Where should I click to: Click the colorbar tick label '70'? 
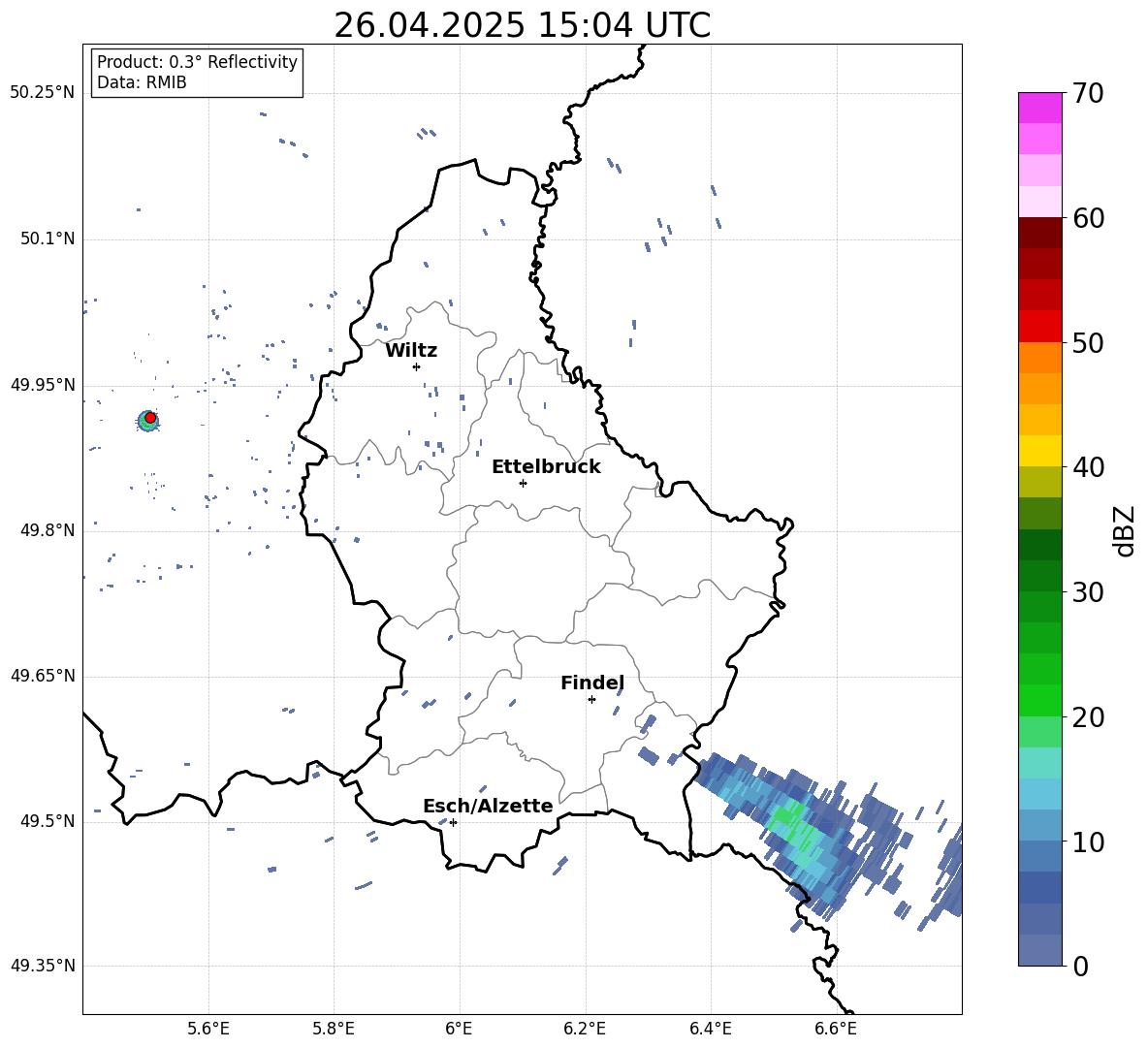[1088, 93]
